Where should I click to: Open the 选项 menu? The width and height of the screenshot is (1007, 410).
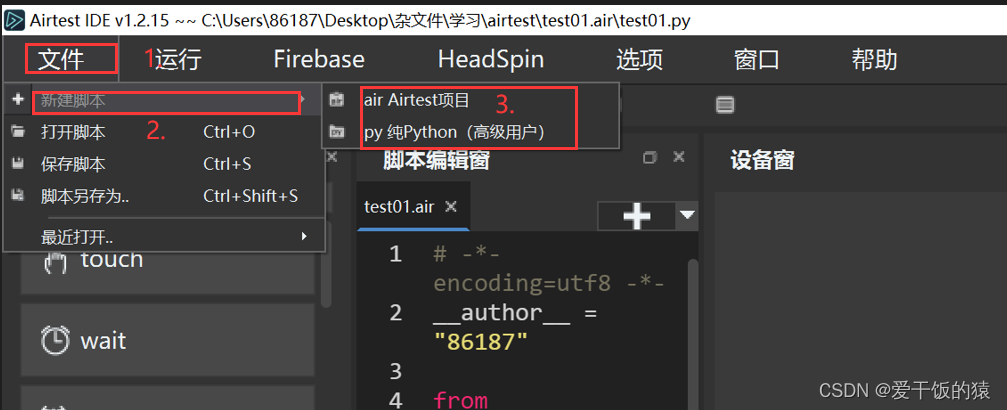(x=640, y=59)
